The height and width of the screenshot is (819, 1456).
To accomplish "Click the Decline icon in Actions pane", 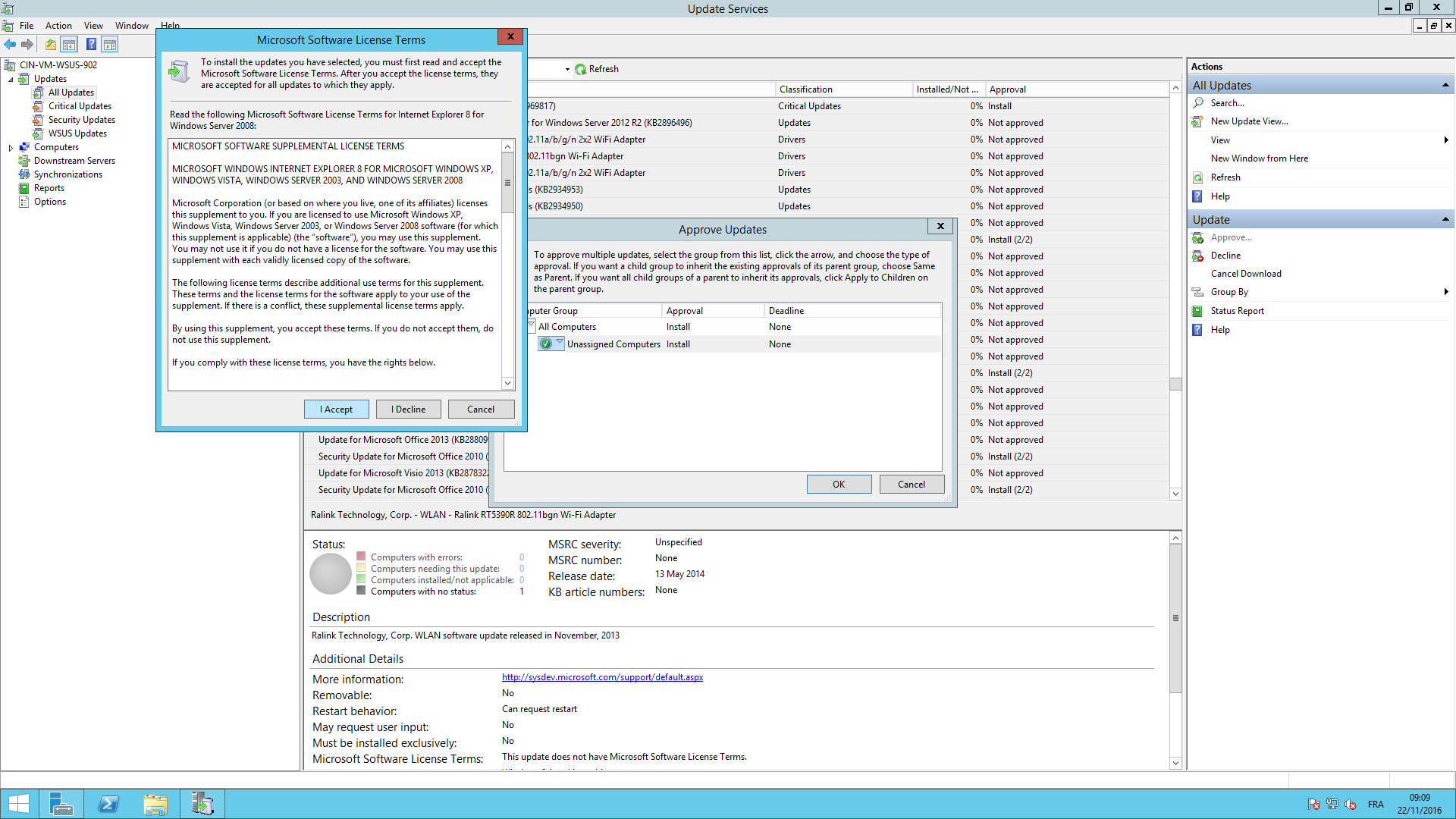I will 1198,256.
